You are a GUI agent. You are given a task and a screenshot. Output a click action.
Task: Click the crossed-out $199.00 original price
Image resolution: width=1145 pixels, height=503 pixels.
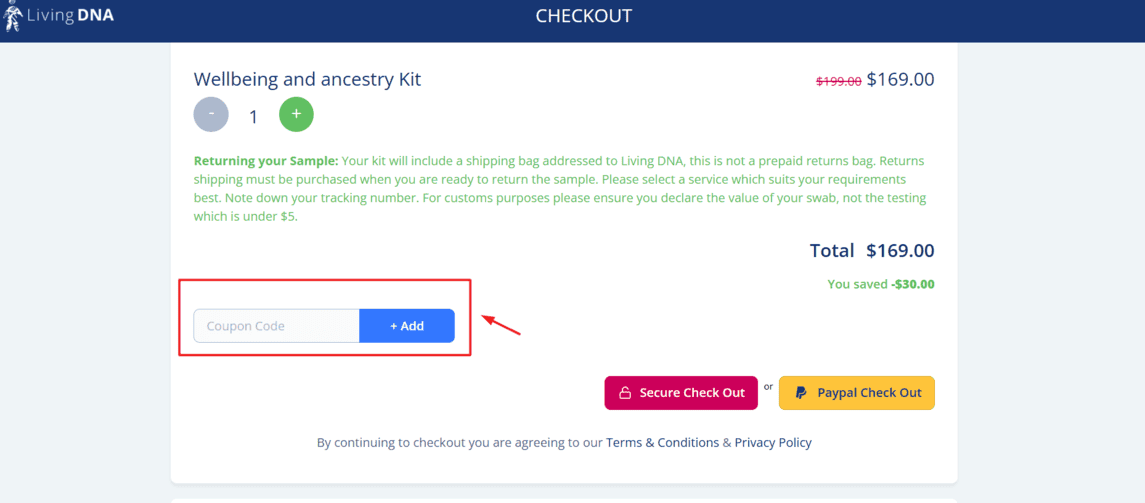[838, 82]
